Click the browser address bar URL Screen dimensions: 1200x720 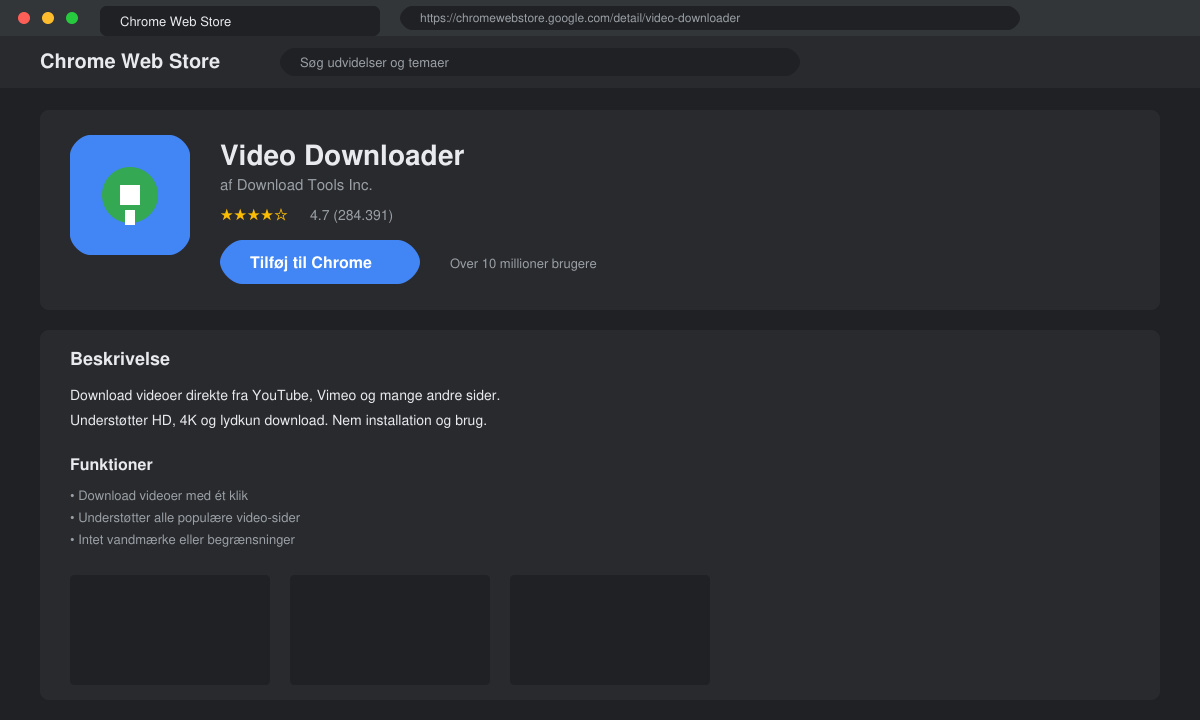(710, 18)
